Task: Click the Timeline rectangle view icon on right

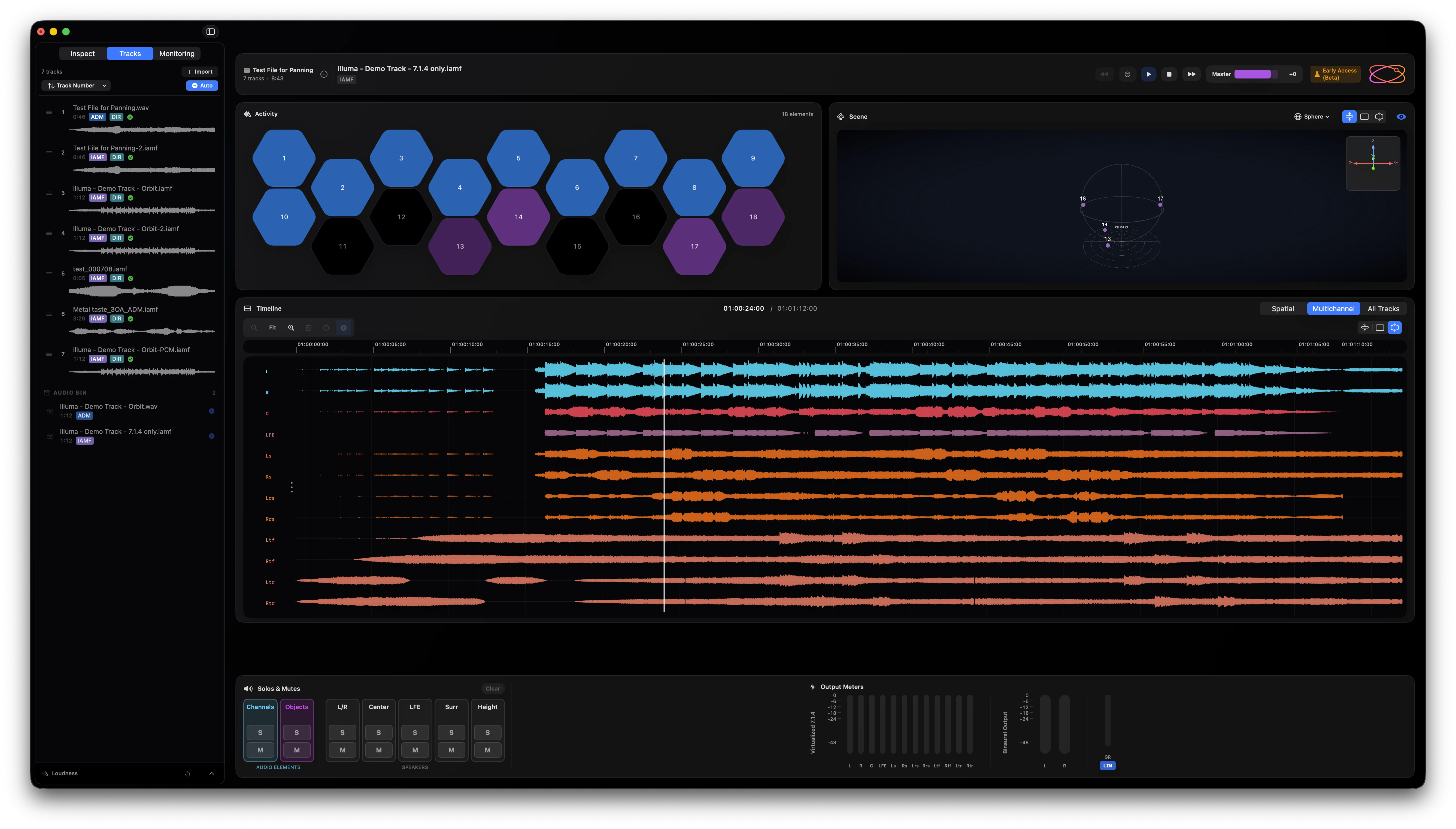Action: 1380,327
